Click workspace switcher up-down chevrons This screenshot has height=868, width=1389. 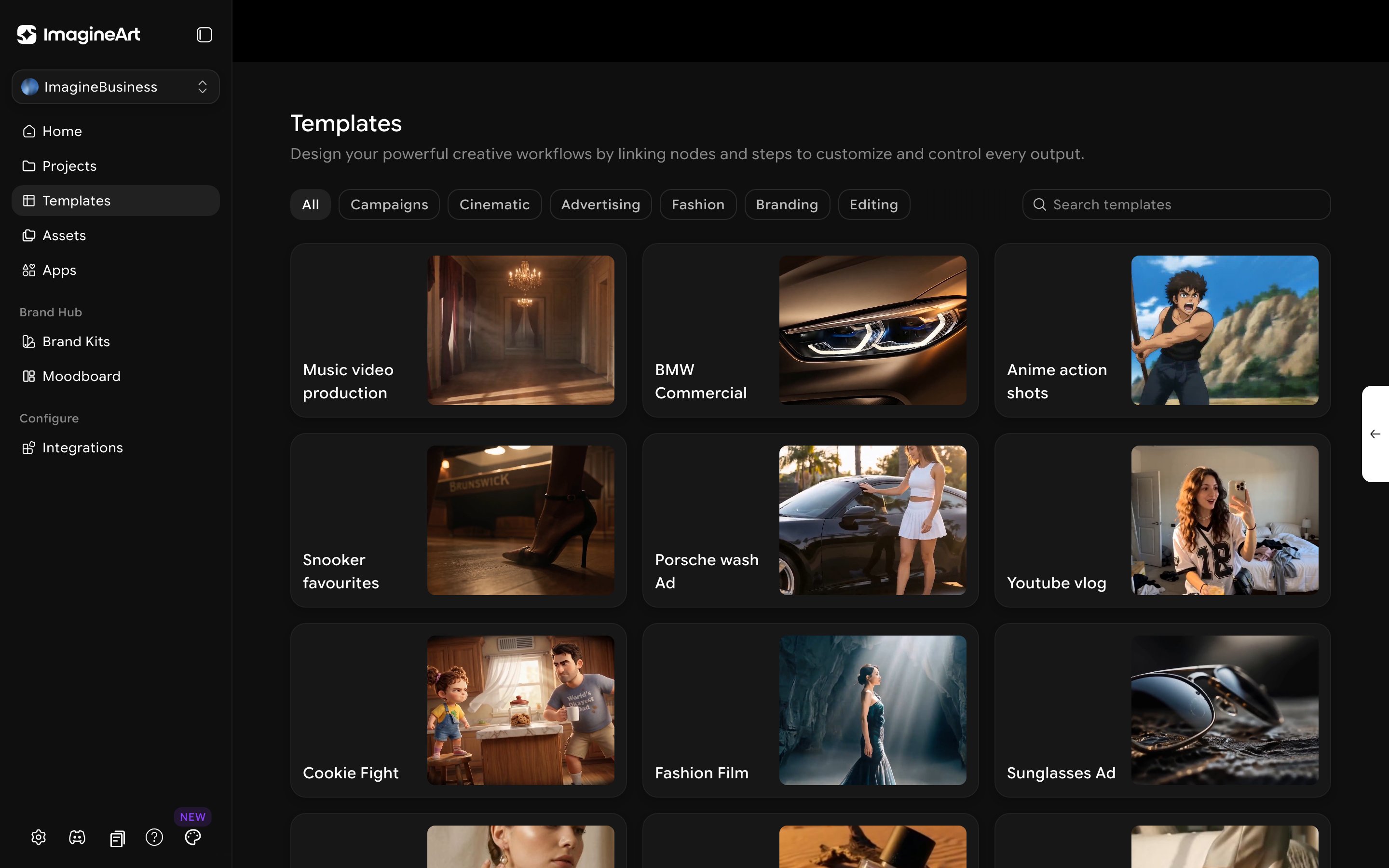click(203, 87)
